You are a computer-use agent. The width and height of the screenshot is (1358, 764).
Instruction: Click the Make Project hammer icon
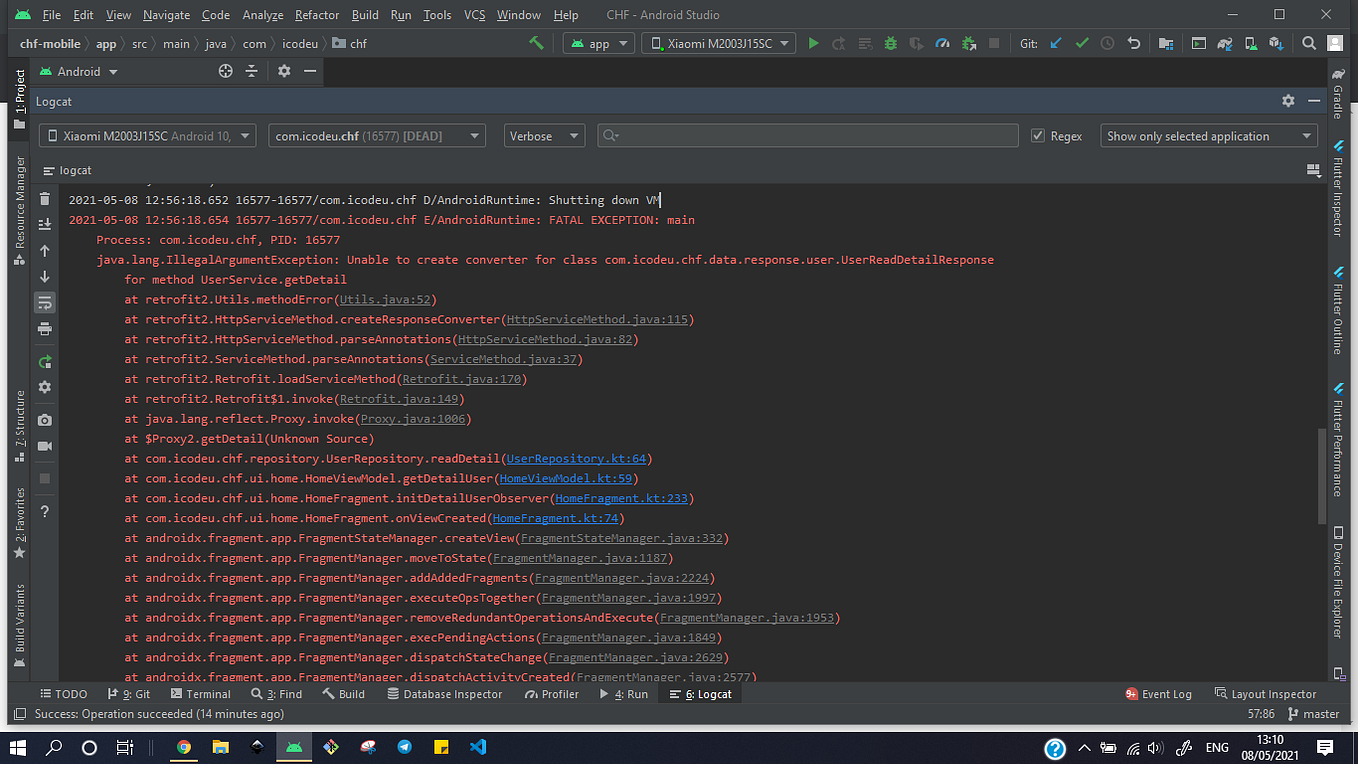(x=537, y=43)
